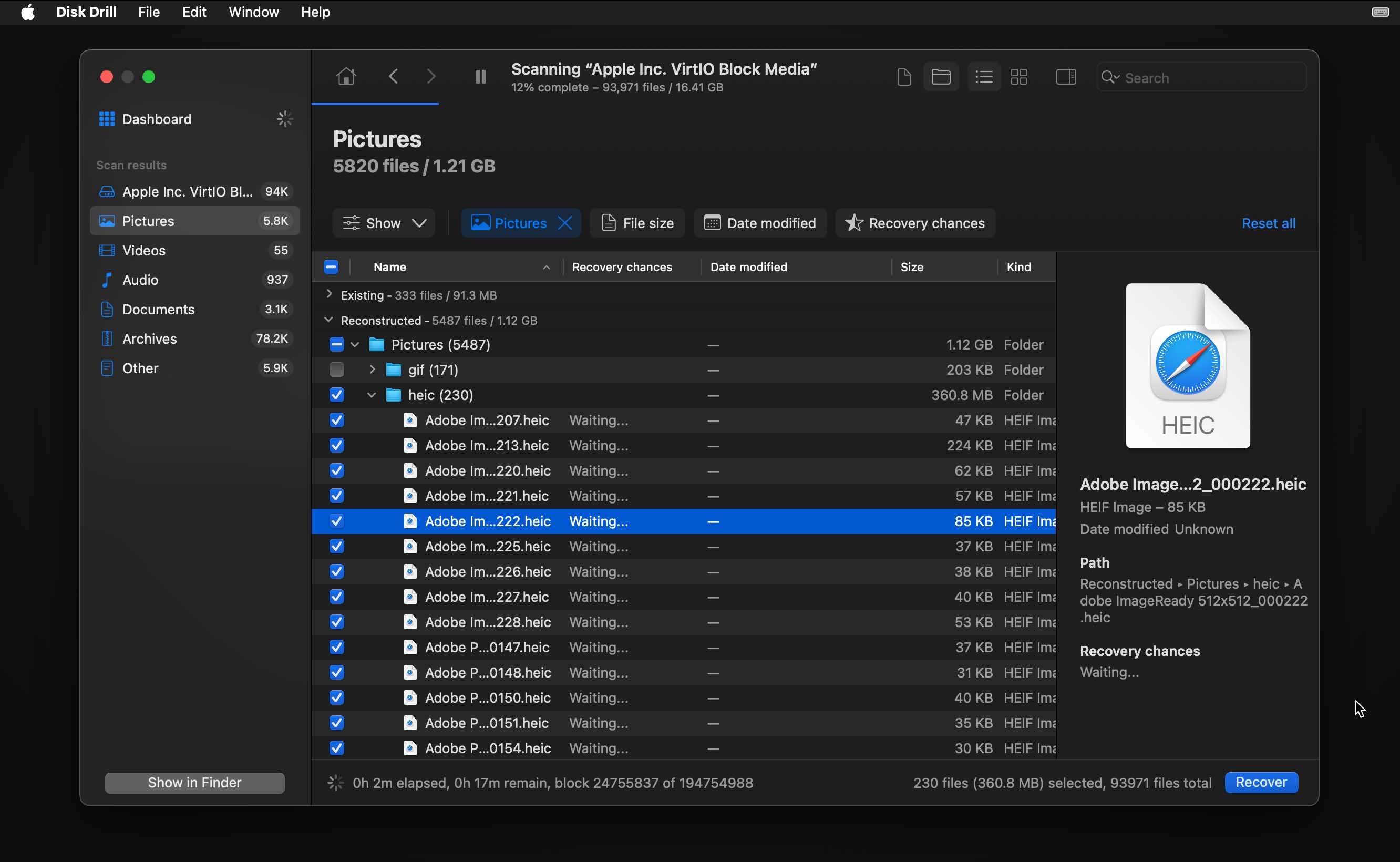
Task: Click on Pictures in sidebar
Action: point(147,219)
